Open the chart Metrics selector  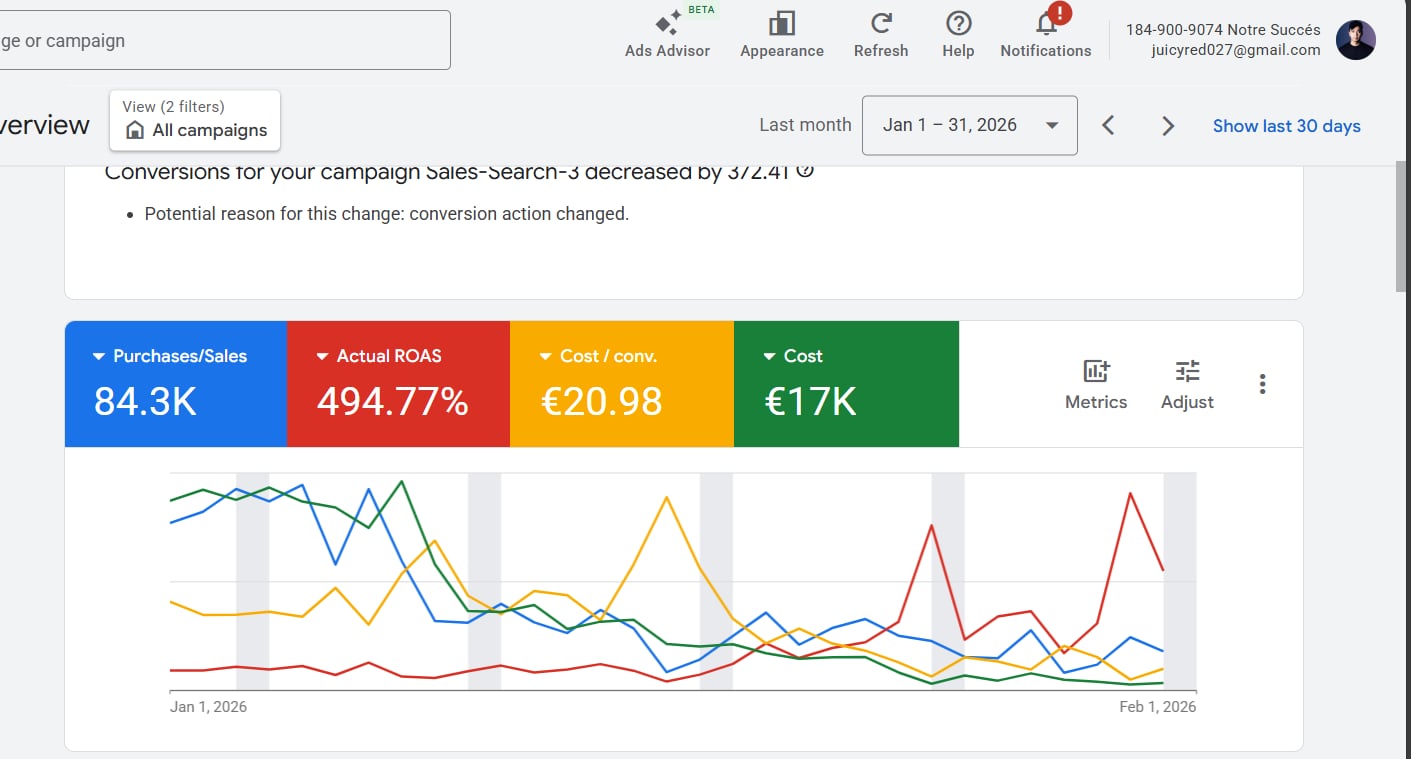point(1095,384)
